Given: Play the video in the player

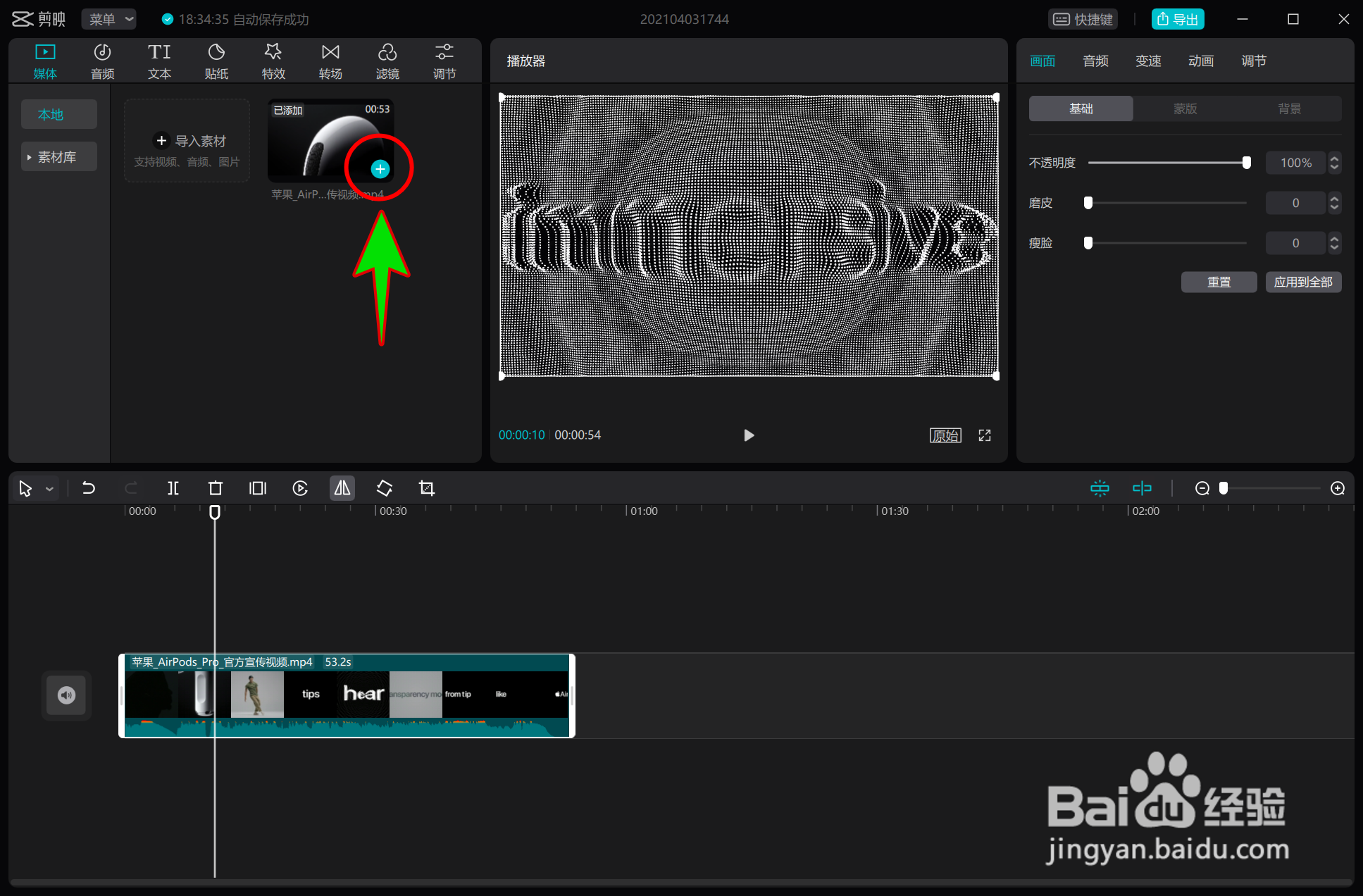Looking at the screenshot, I should (x=749, y=435).
